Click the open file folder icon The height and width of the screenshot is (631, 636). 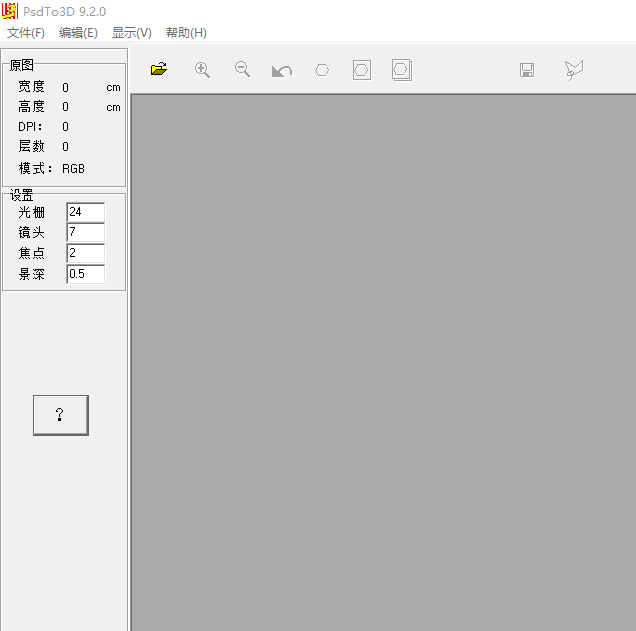pos(158,70)
